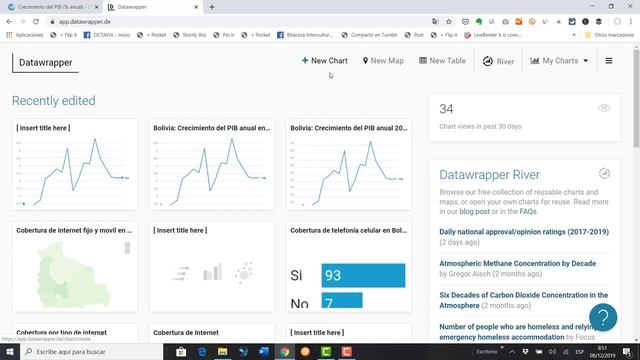Open OCTAVIA - Inicio bookmark
The image size is (640, 360).
107,35
